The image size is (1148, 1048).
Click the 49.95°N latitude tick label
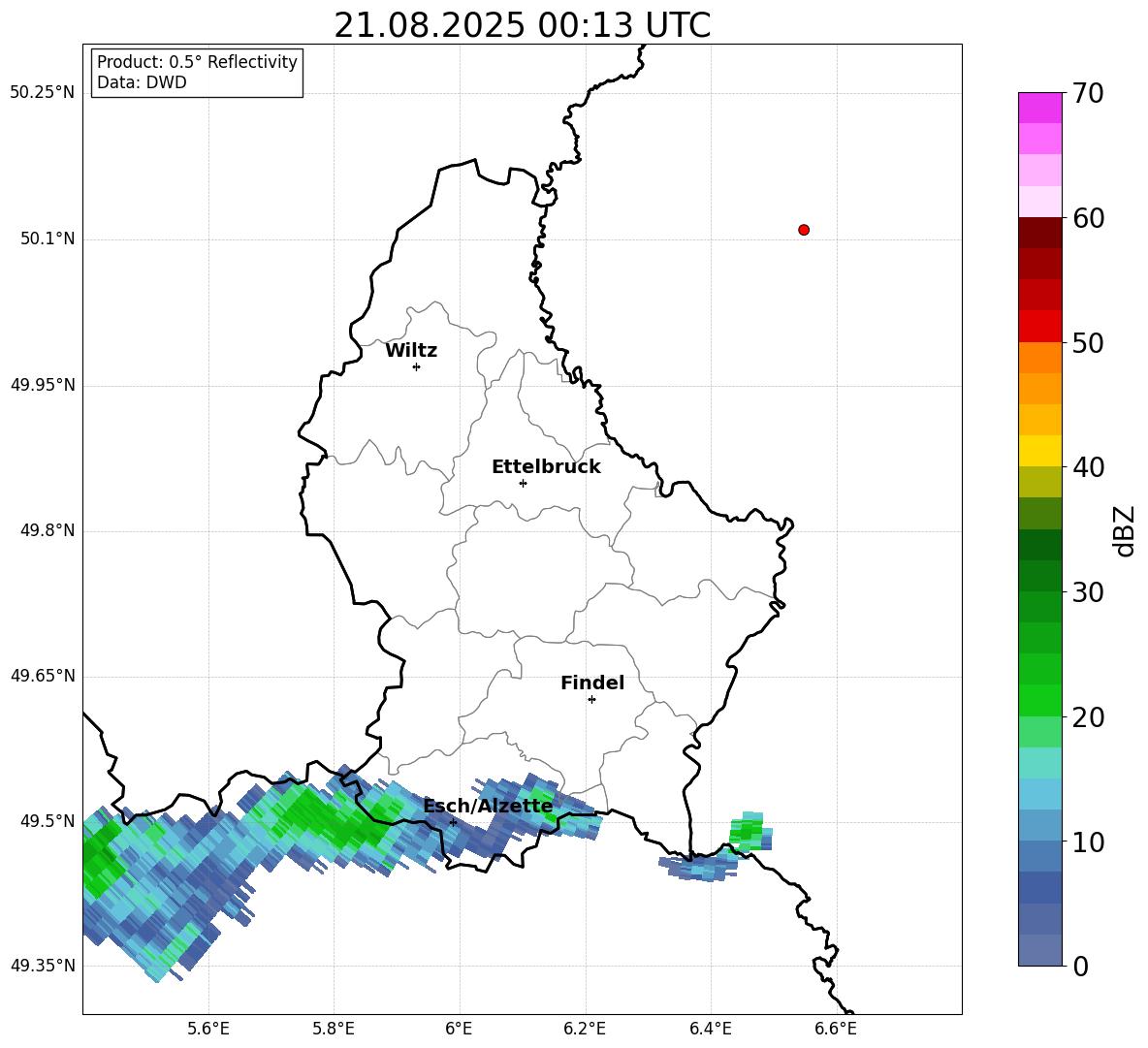pos(43,385)
